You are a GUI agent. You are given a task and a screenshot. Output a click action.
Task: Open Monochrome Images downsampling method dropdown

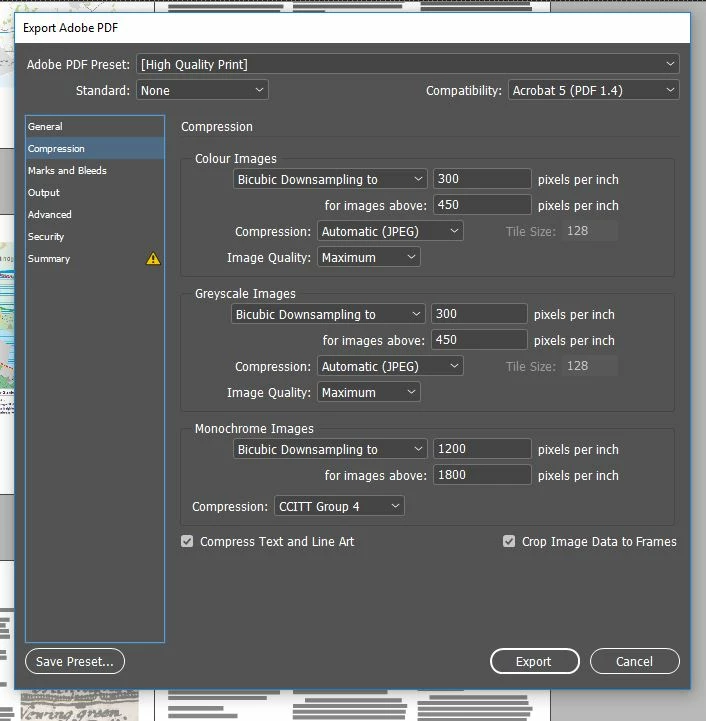click(330, 449)
